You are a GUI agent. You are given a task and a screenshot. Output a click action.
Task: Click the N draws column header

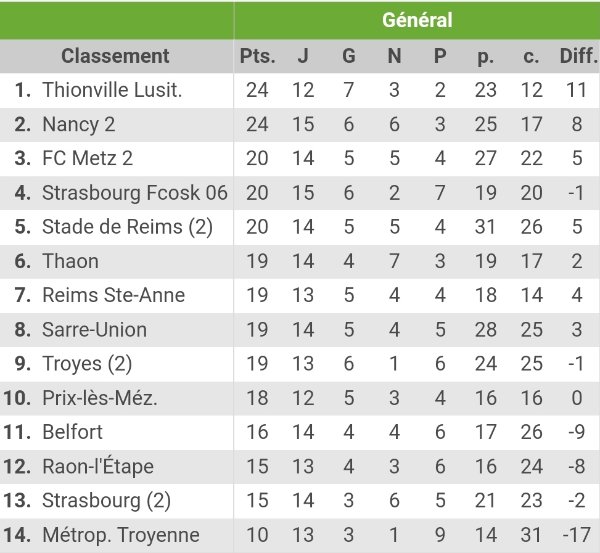395,56
